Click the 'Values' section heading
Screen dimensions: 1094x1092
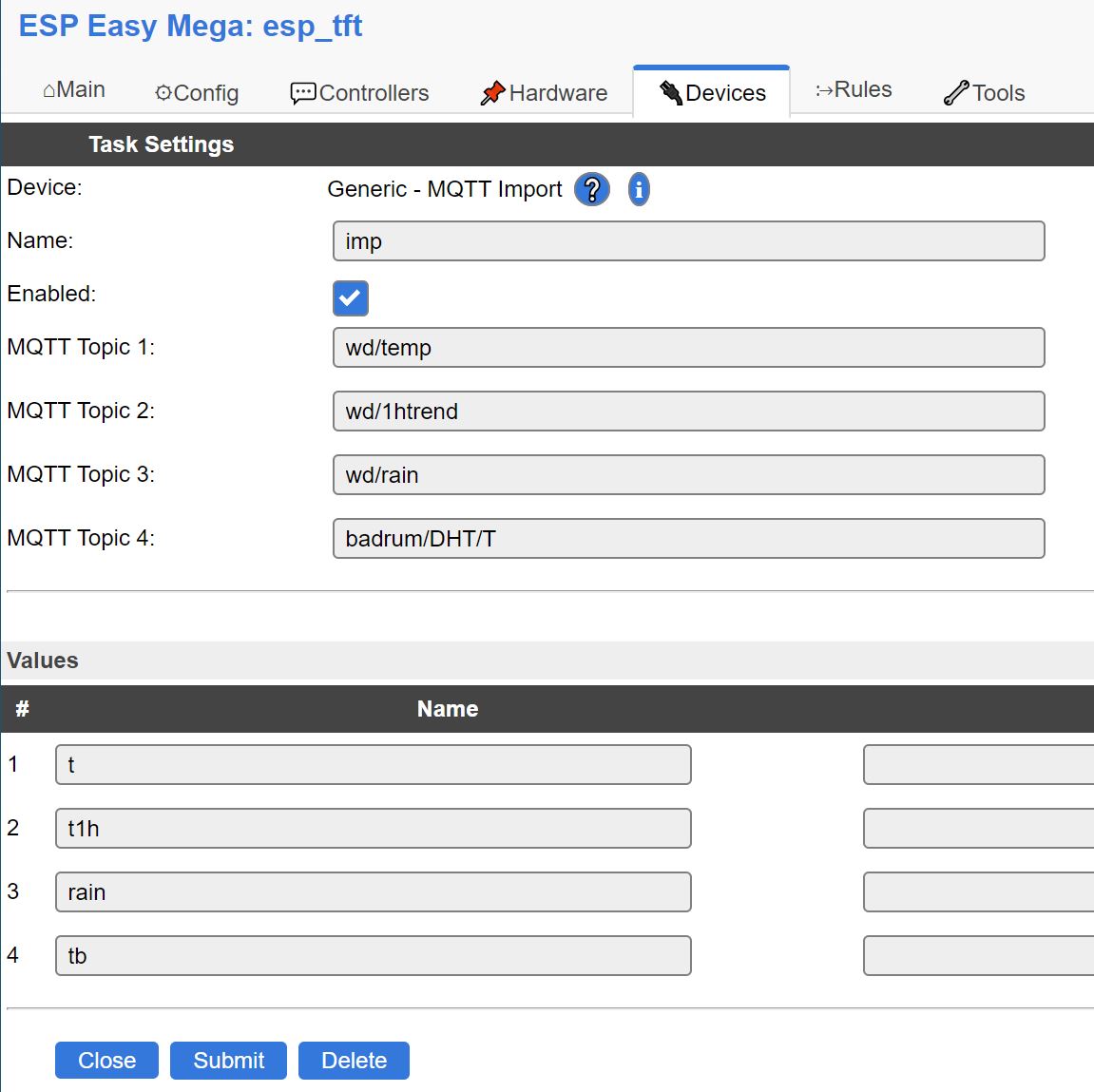point(43,661)
